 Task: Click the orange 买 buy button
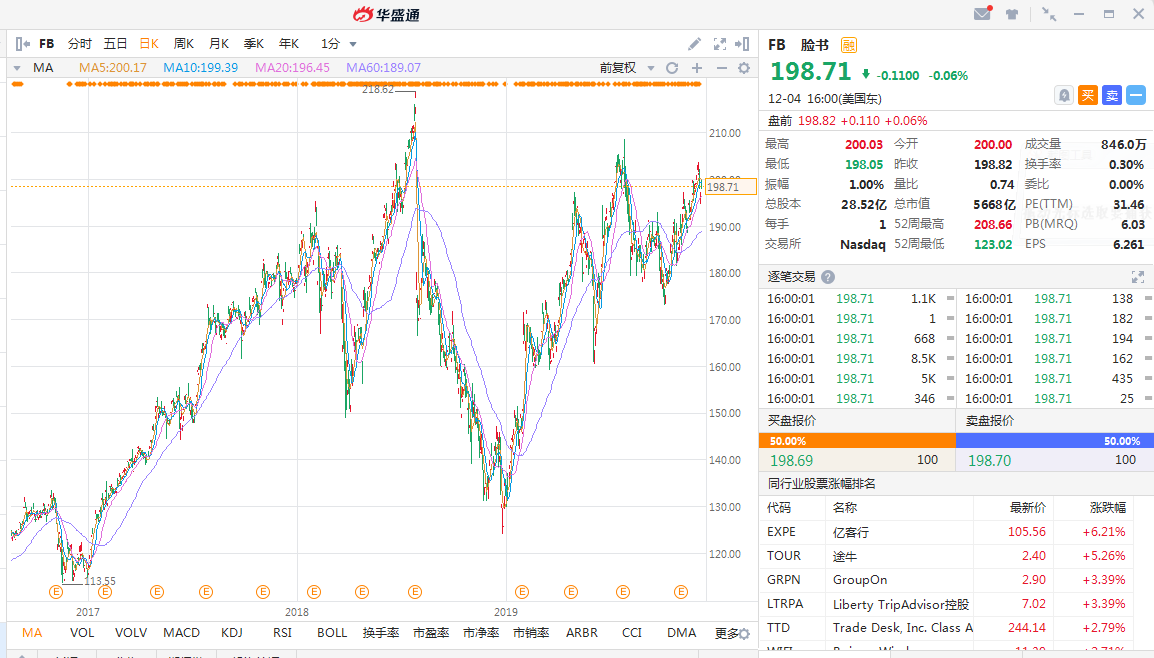[x=1088, y=95]
